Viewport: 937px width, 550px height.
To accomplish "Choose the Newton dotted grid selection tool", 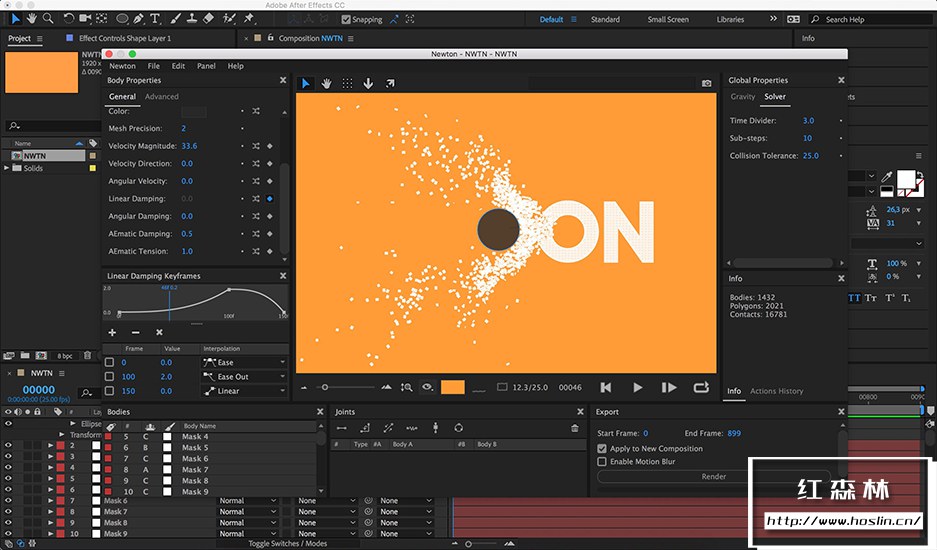I will tap(347, 83).
